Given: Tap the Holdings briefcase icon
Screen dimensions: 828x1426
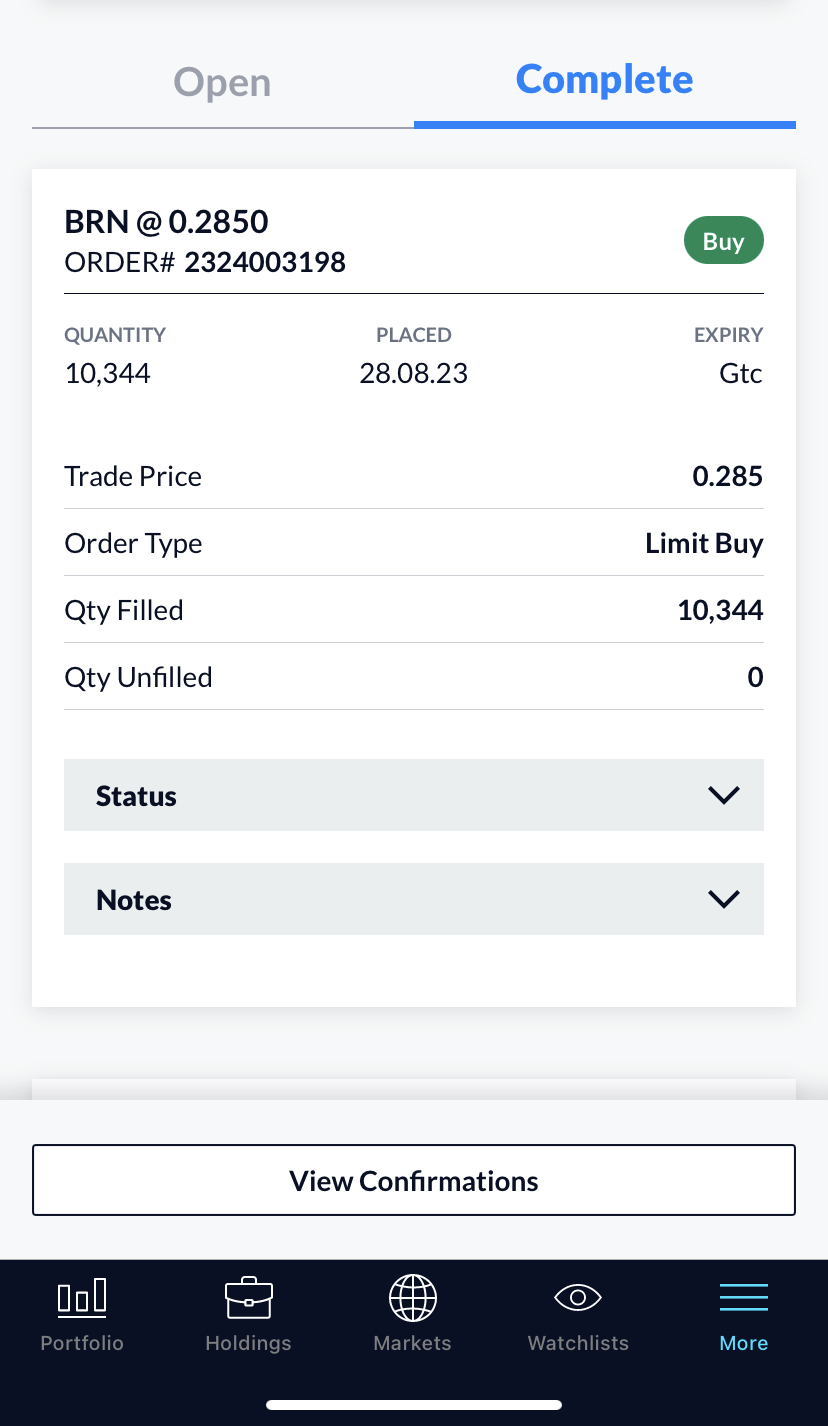Looking at the screenshot, I should click(x=248, y=1298).
